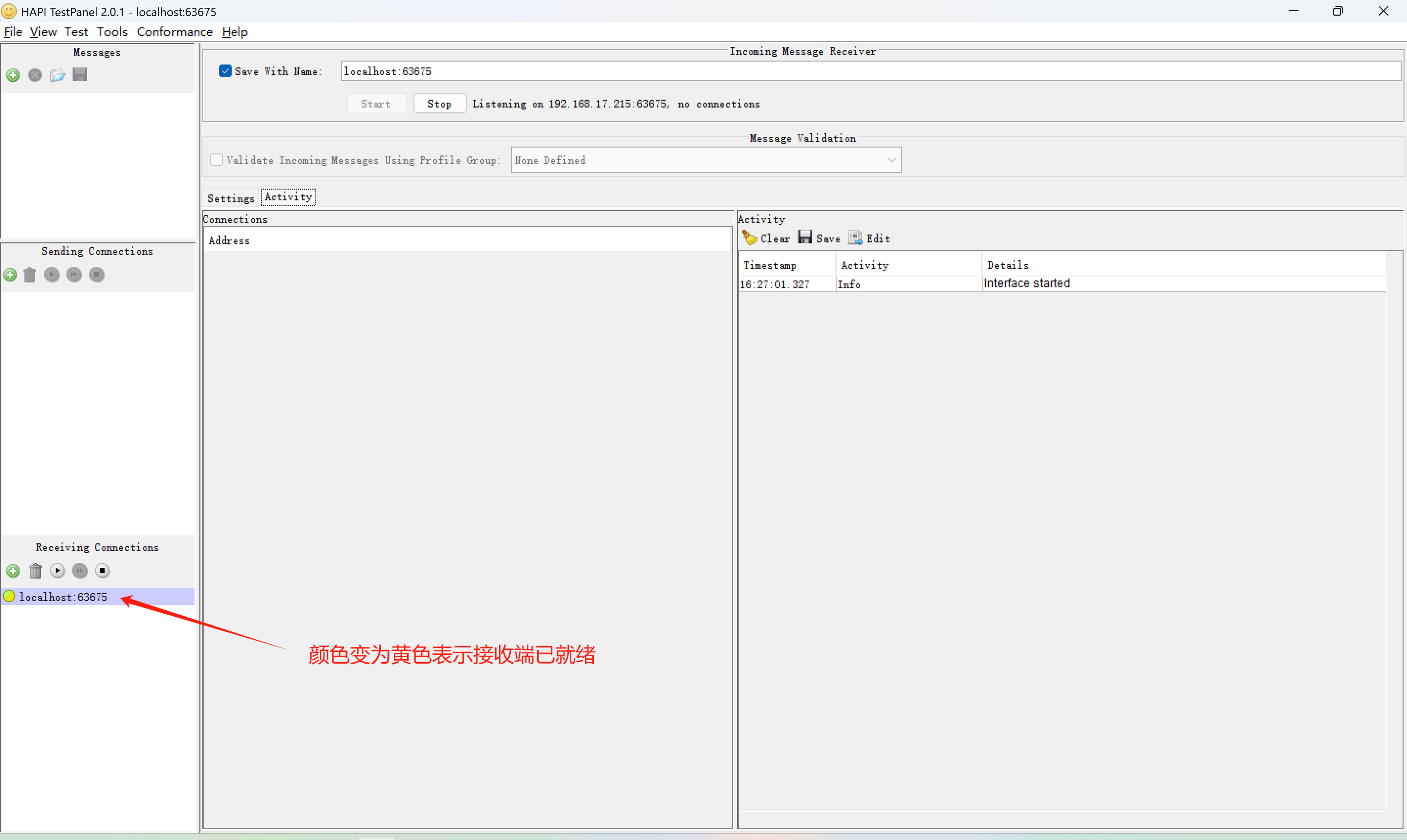Uncheck the Save With Name checkbox
The width and height of the screenshot is (1407, 840).
click(225, 71)
